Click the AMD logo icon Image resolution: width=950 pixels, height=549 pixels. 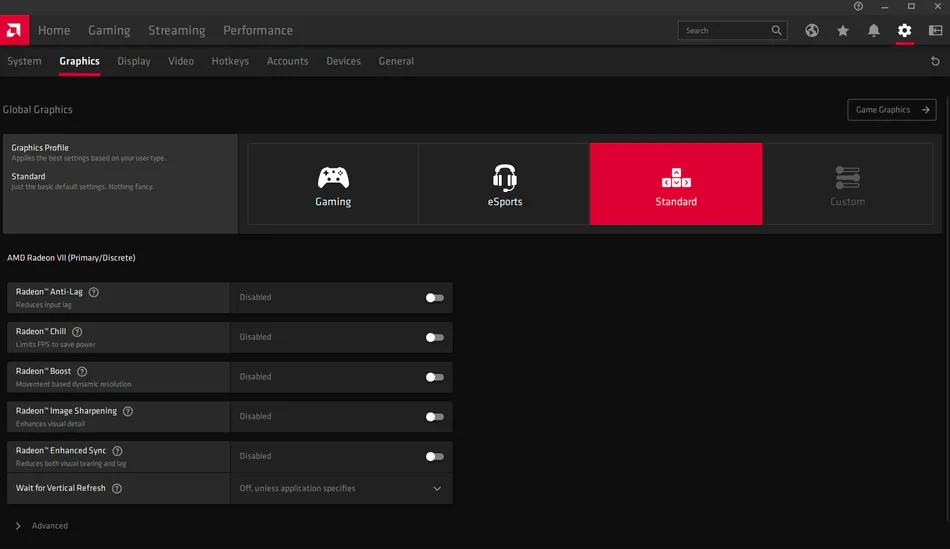[x=14, y=30]
